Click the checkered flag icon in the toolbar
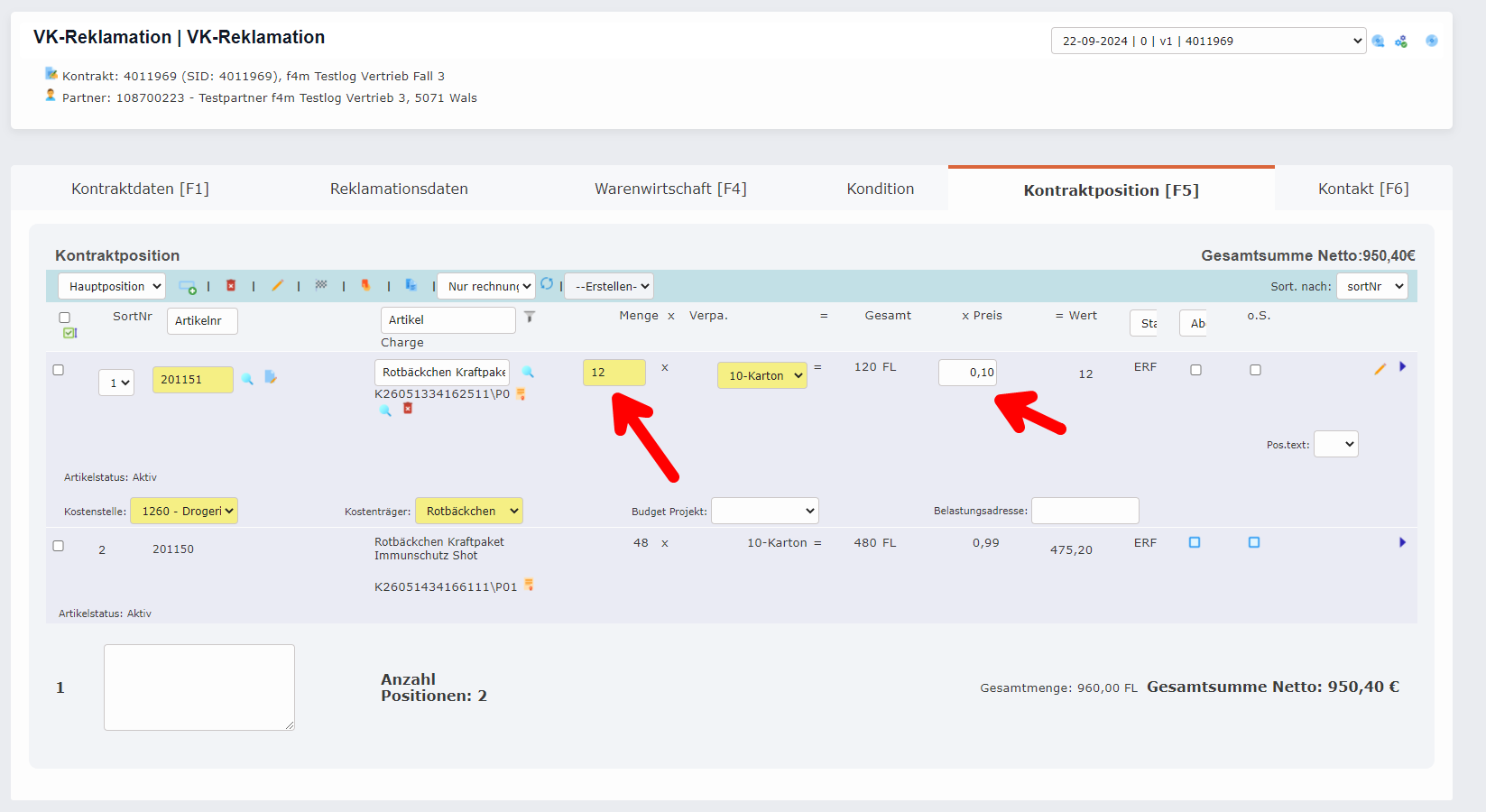Image resolution: width=1486 pixels, height=812 pixels. (321, 285)
